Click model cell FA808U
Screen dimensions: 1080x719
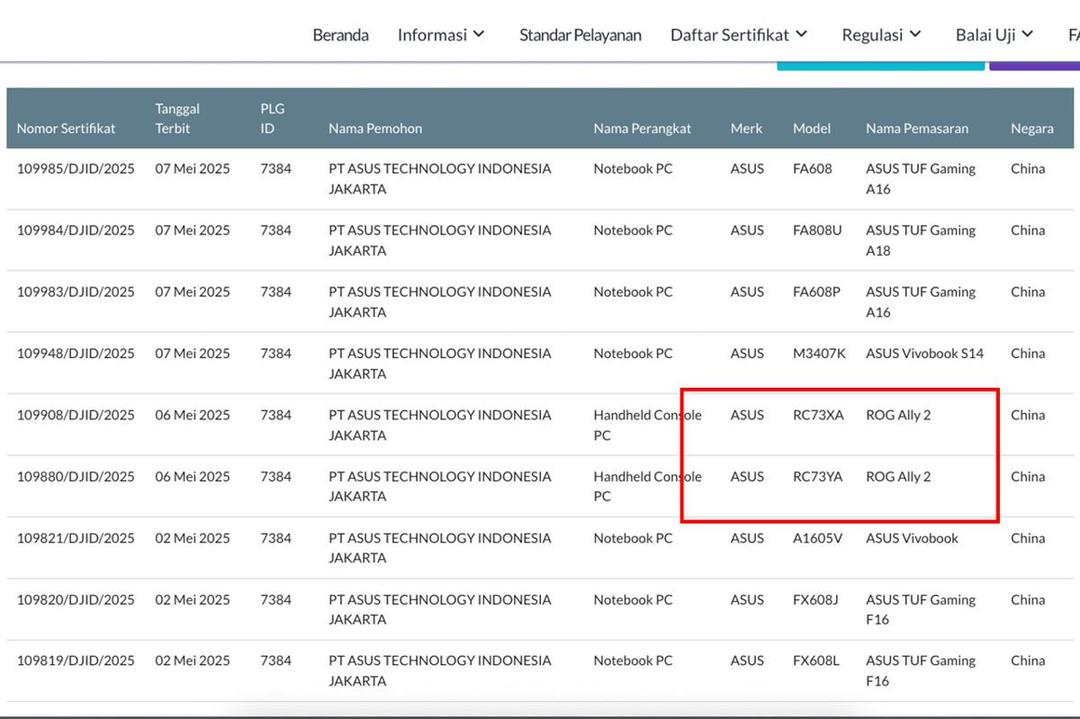pos(817,230)
